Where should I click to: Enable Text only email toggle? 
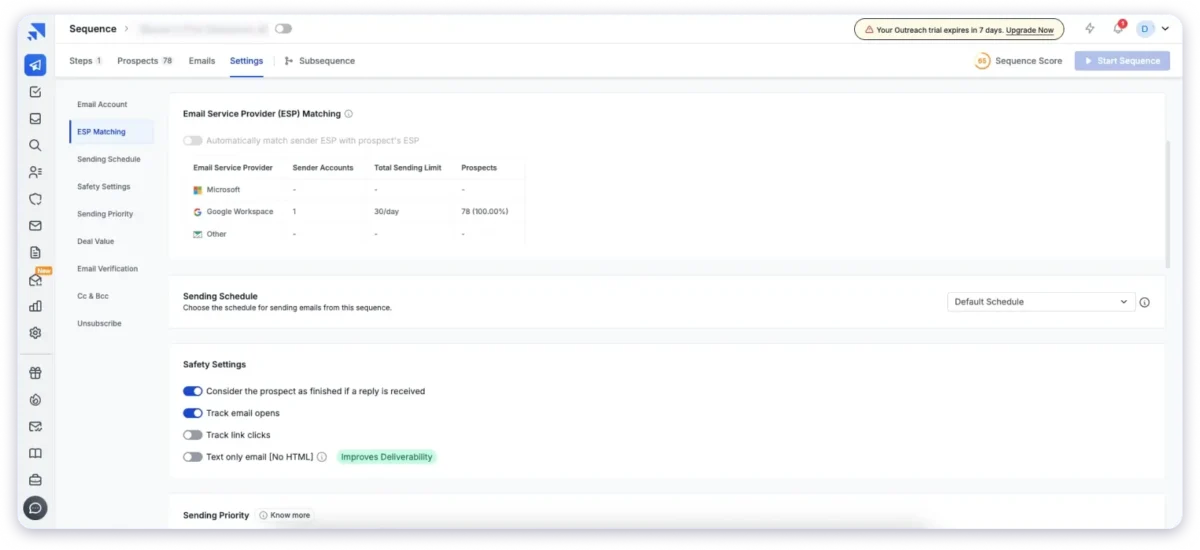[192, 457]
